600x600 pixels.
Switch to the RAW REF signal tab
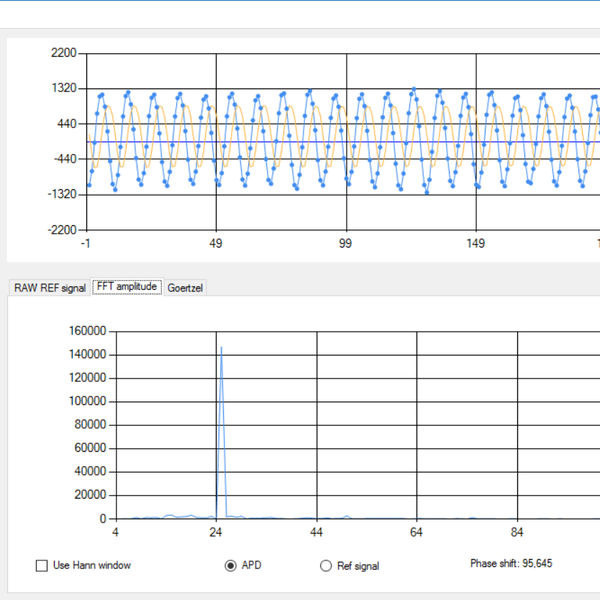49,288
